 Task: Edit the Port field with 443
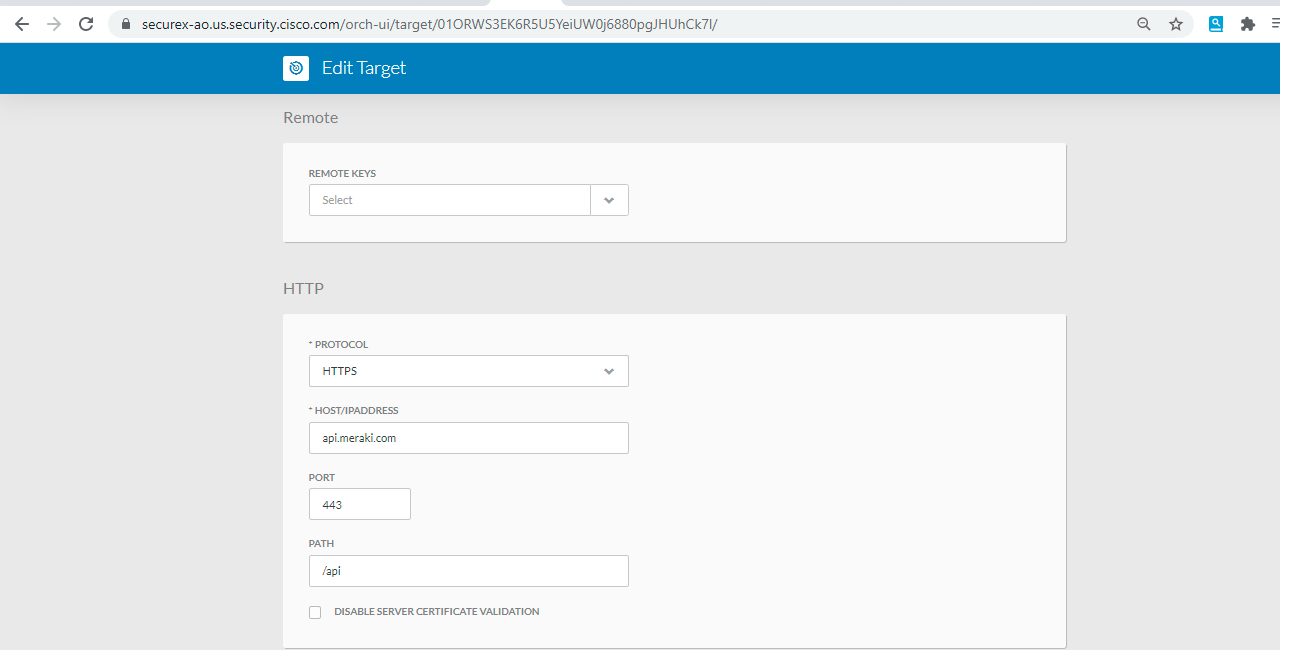pyautogui.click(x=359, y=504)
